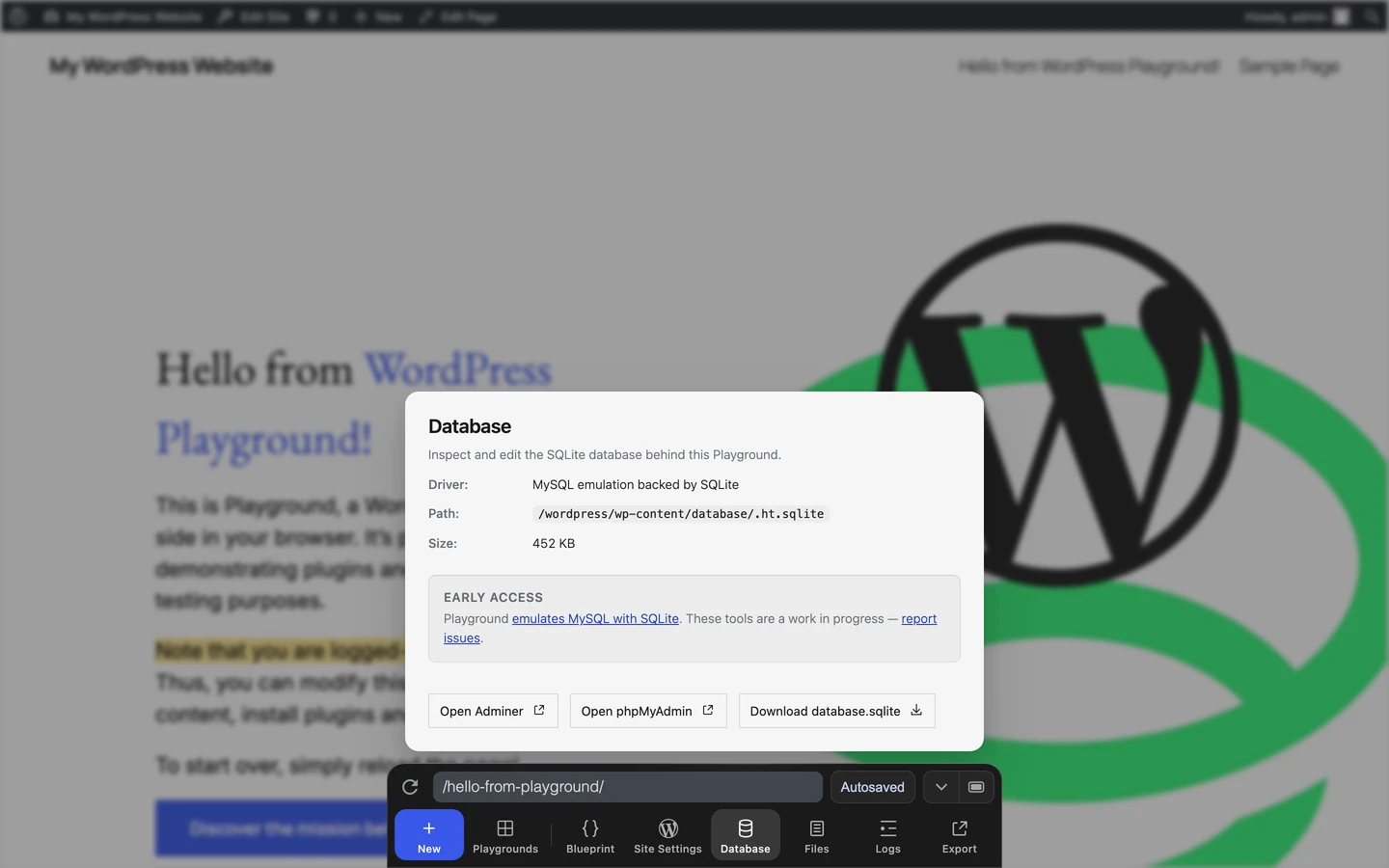Image resolution: width=1389 pixels, height=868 pixels.
Task: Open the Sample Page navigation link
Action: [1289, 67]
